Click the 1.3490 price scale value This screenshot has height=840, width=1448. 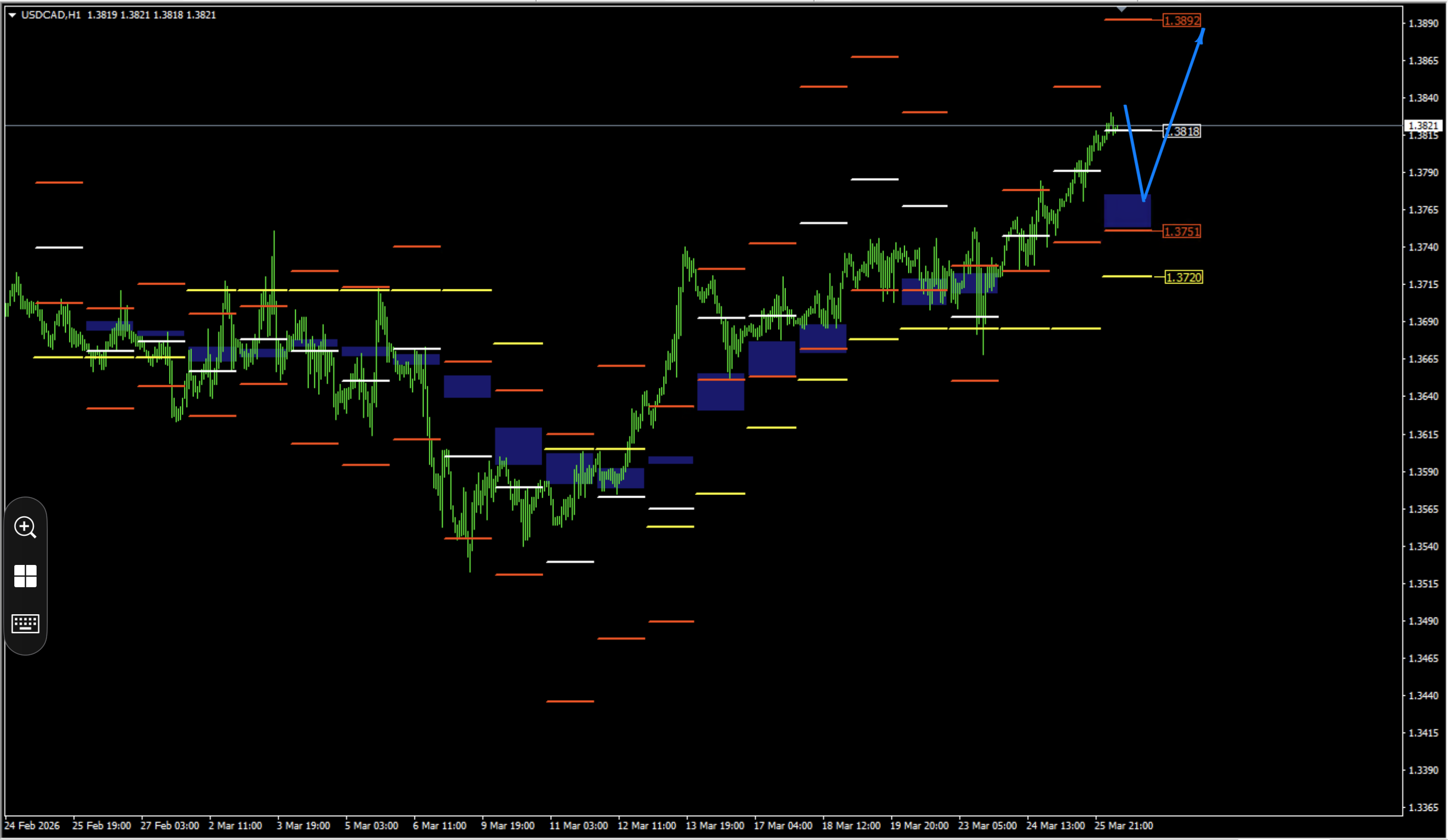[1423, 621]
